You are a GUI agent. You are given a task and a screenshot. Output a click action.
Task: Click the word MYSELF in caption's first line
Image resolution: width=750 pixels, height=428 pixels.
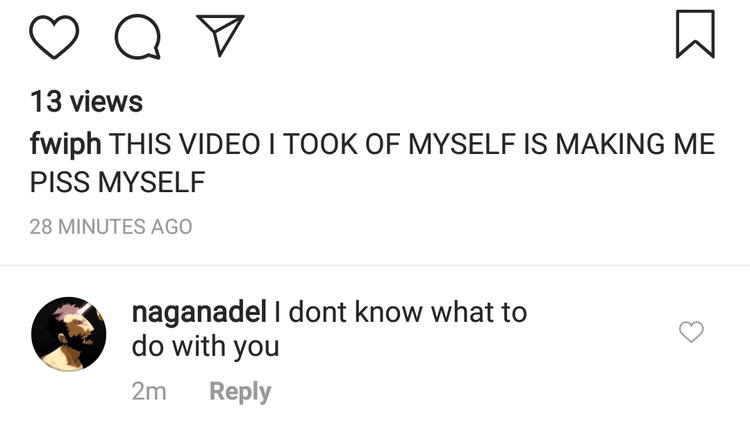pyautogui.click(x=466, y=144)
